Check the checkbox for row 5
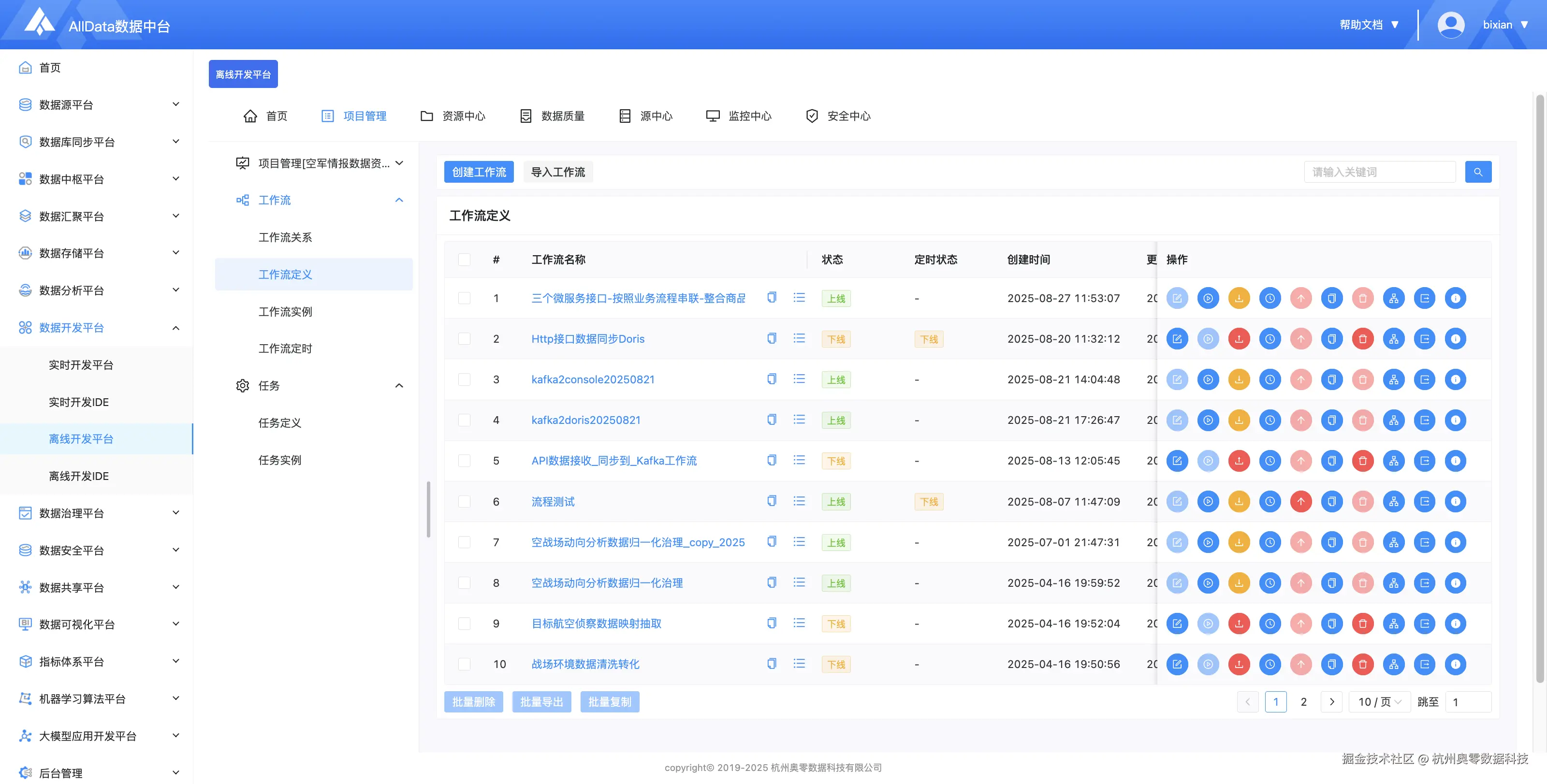The height and width of the screenshot is (784, 1547). (464, 461)
